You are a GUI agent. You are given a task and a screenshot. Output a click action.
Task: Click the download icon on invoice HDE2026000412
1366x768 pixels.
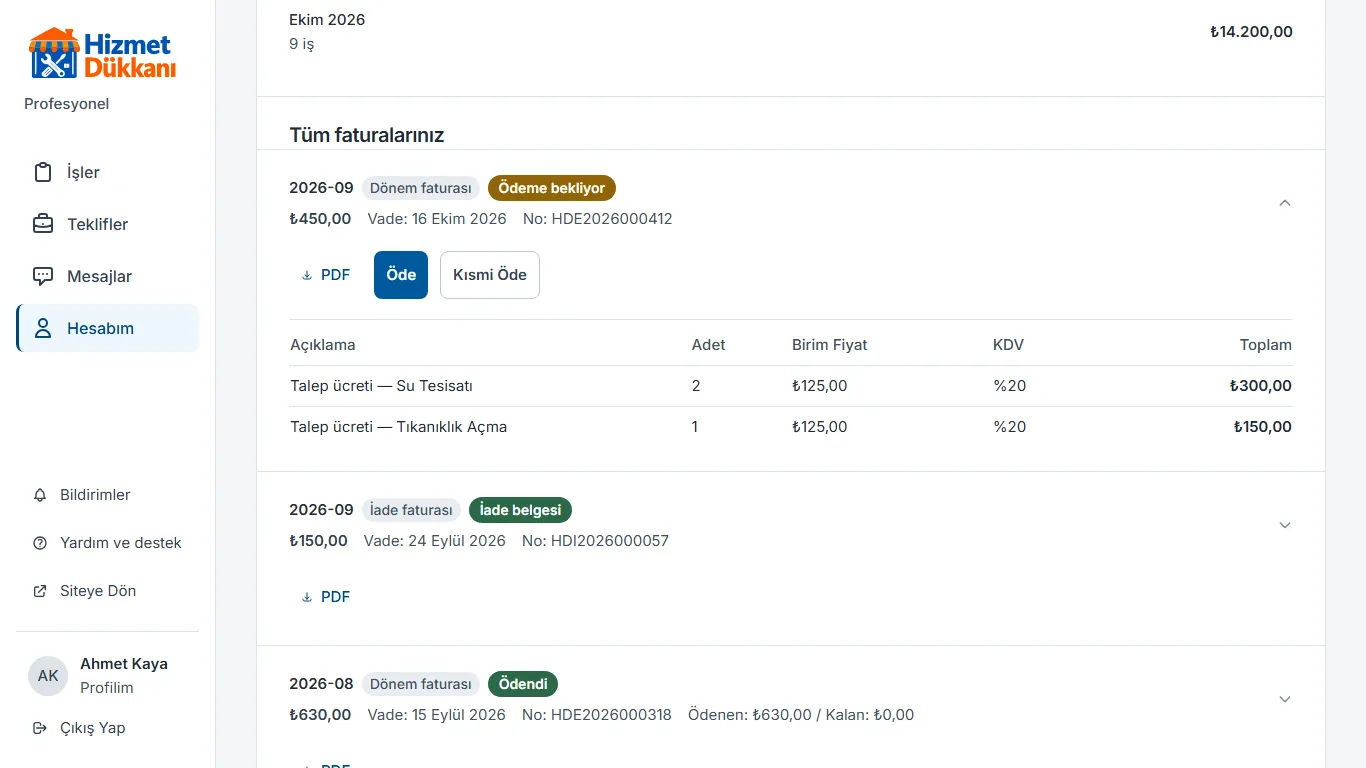point(307,275)
